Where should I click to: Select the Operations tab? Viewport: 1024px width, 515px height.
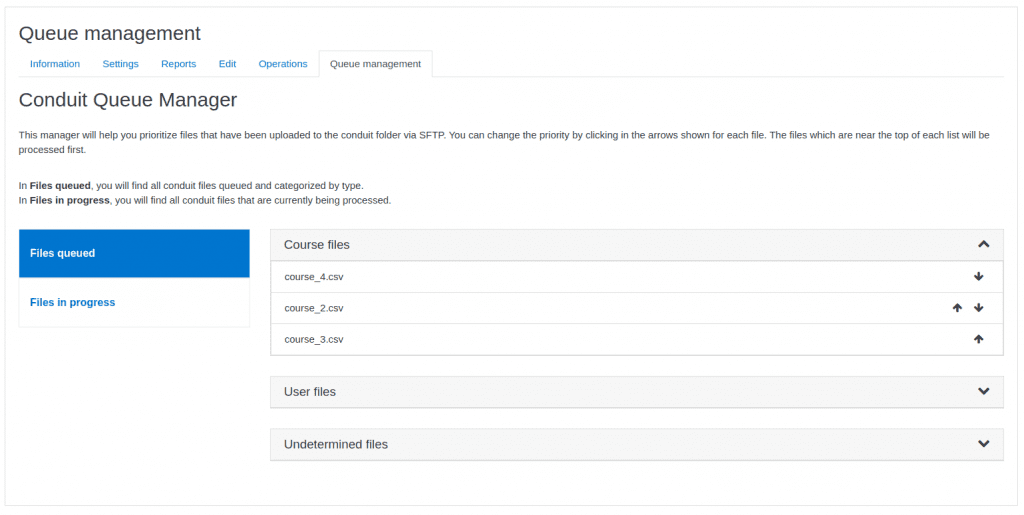pos(283,64)
